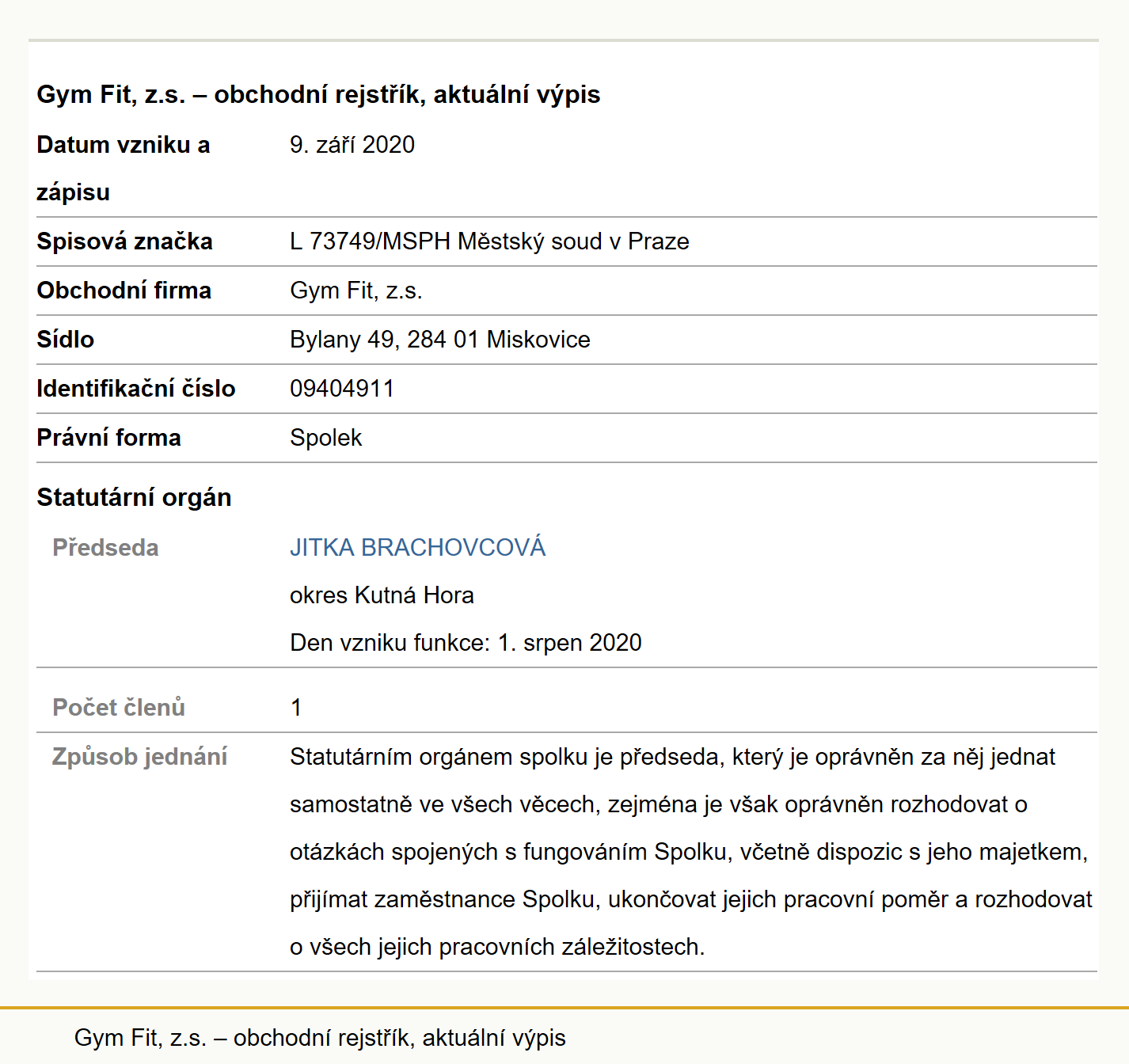This screenshot has height=1064, width=1129.
Task: Click the footer caption 'Gym Fit, z.s. – obchodní rejstřík'
Action: point(320,1038)
